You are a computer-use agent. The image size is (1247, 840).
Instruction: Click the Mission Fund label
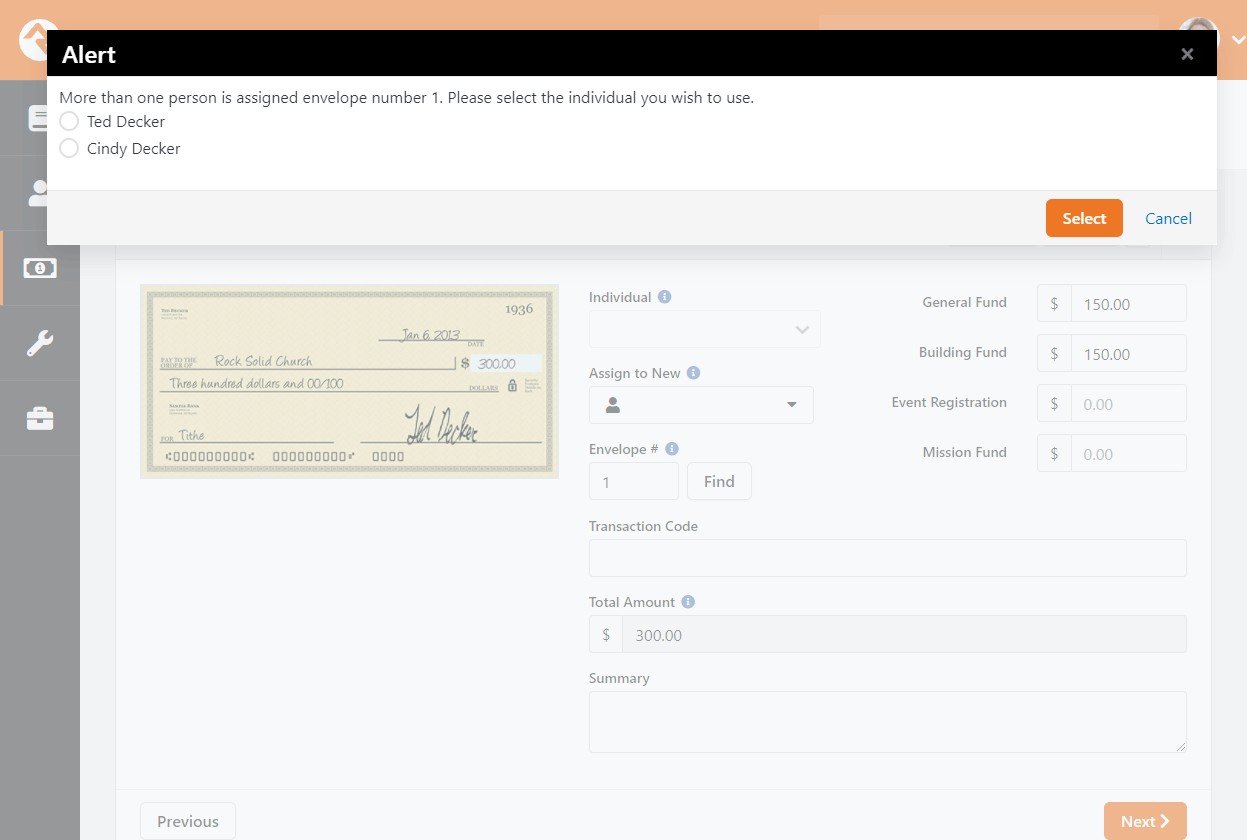pos(964,452)
